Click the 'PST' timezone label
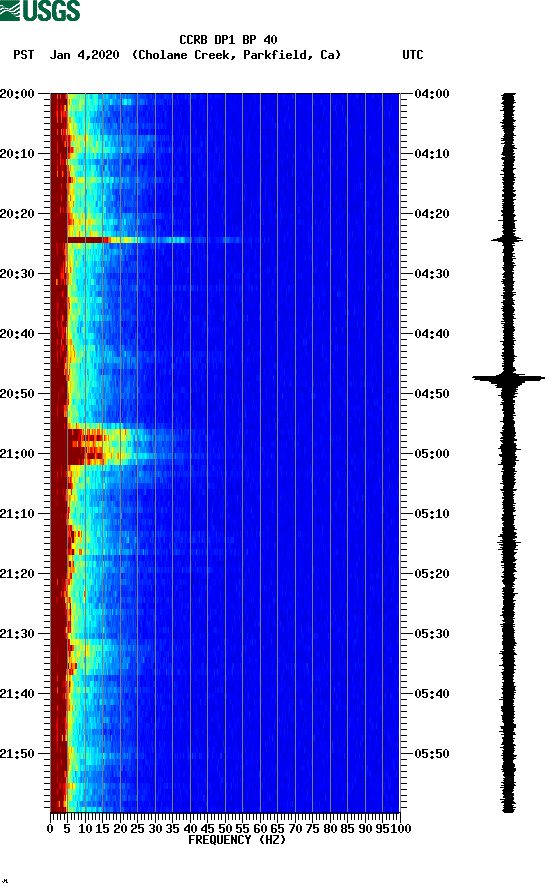The width and height of the screenshot is (552, 892). coord(23,55)
